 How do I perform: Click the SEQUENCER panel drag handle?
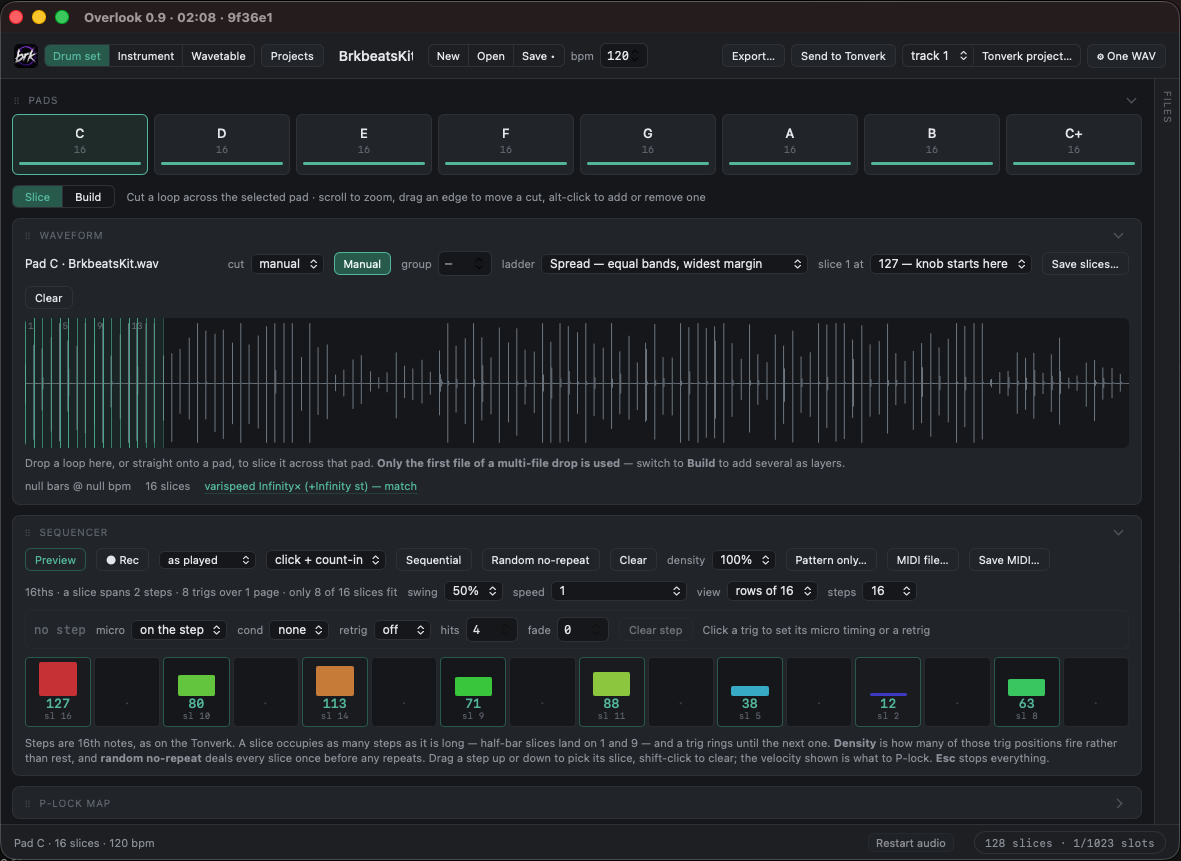(28, 533)
